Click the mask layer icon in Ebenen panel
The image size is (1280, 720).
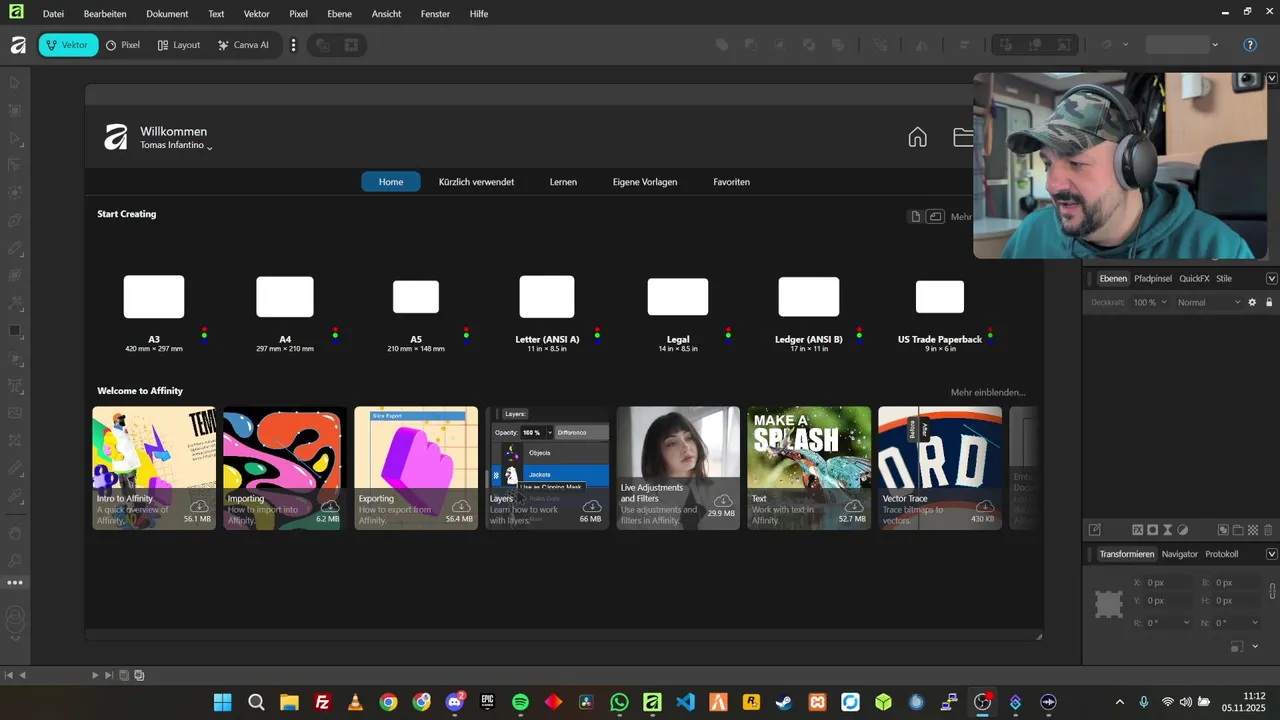pyautogui.click(x=1152, y=530)
